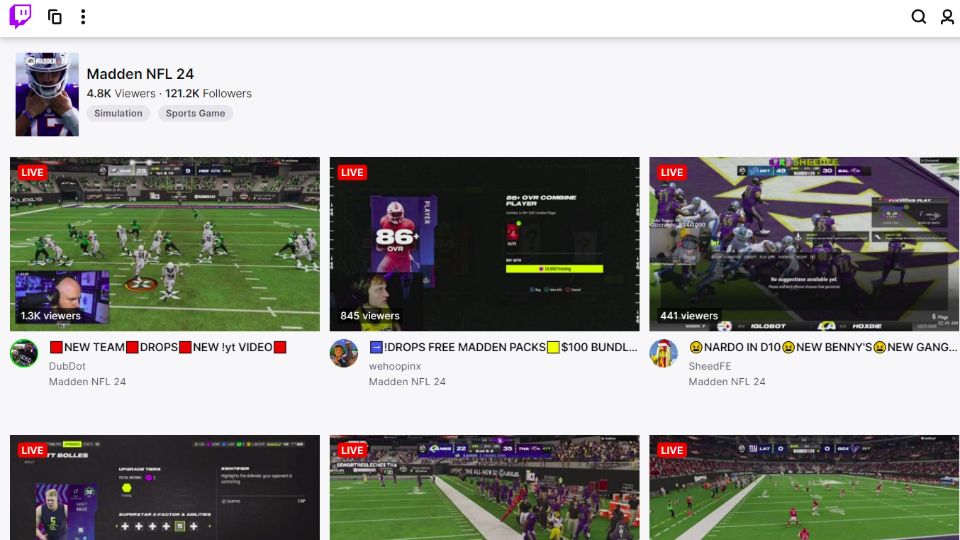960x540 pixels.
Task: Click the '845 viewers' label
Action: [370, 316]
